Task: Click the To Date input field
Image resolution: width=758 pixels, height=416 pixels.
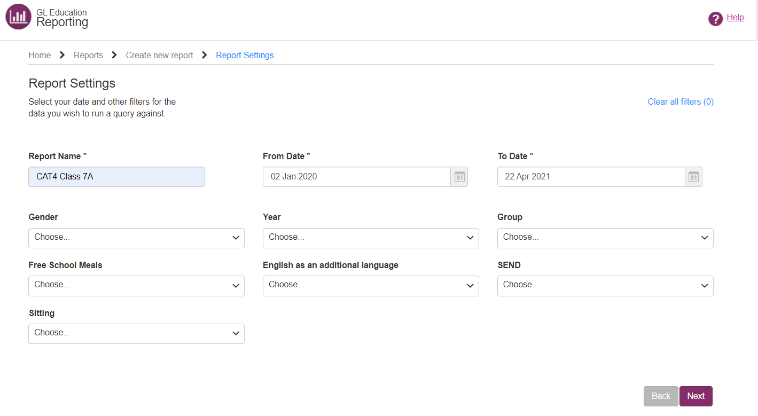Action: (590, 177)
